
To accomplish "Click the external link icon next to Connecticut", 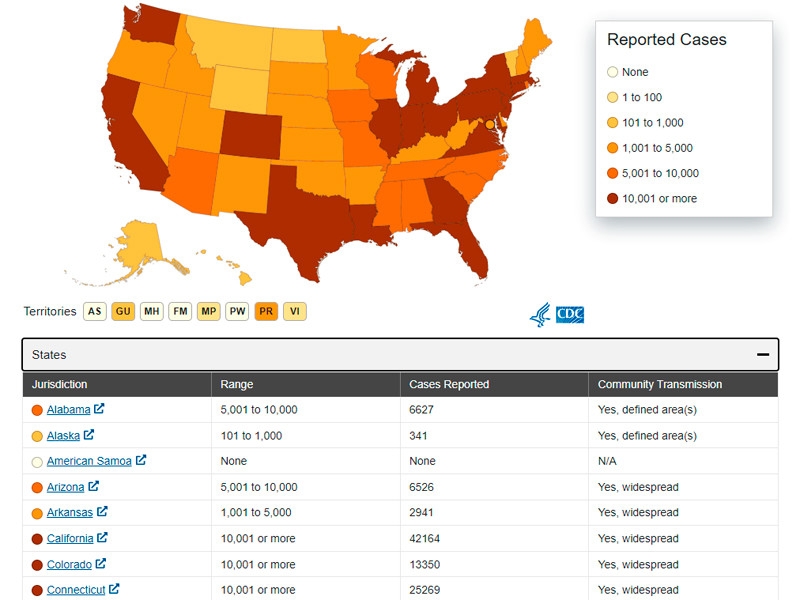I will [114, 589].
